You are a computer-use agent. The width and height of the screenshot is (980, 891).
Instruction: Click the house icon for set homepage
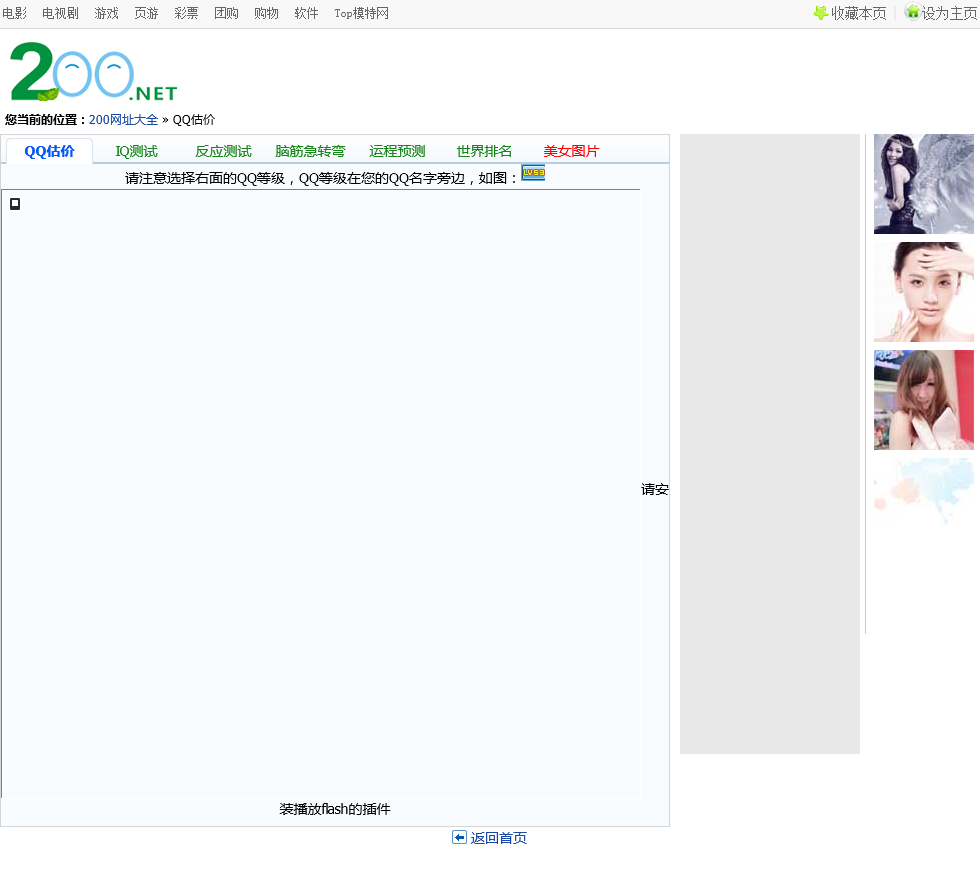point(912,11)
